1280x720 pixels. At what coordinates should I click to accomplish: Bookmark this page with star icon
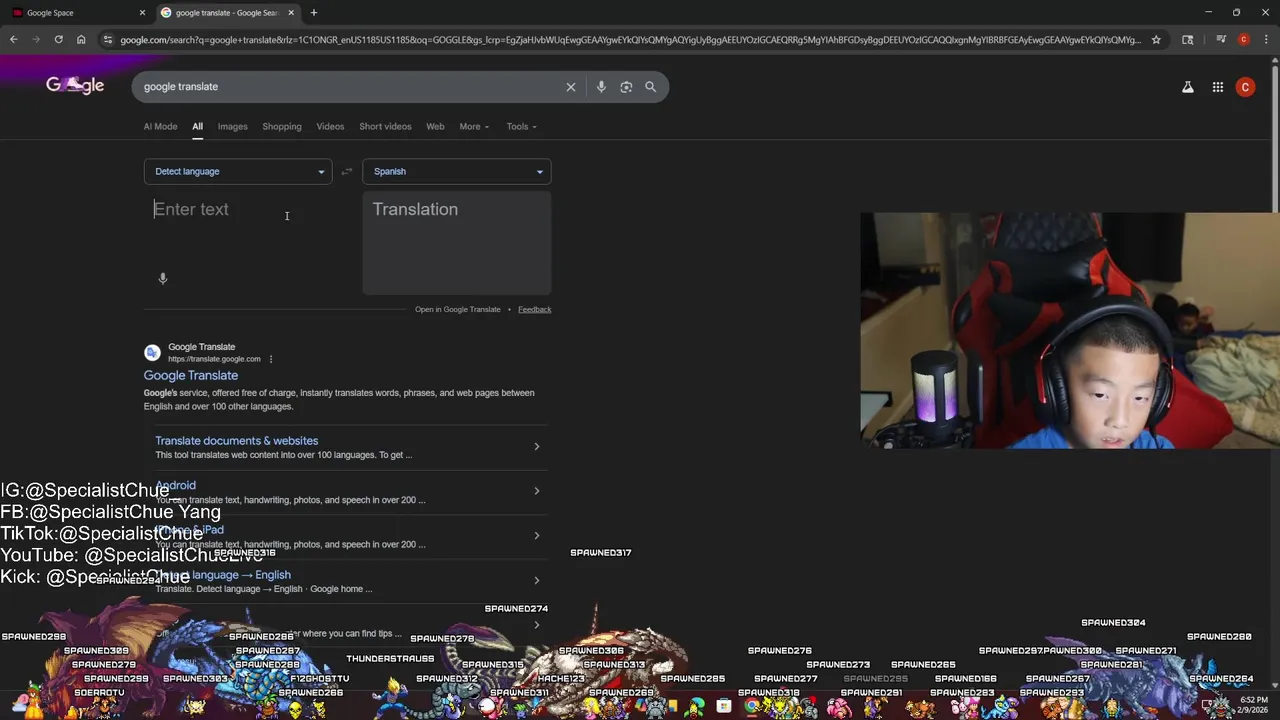coord(1156,40)
